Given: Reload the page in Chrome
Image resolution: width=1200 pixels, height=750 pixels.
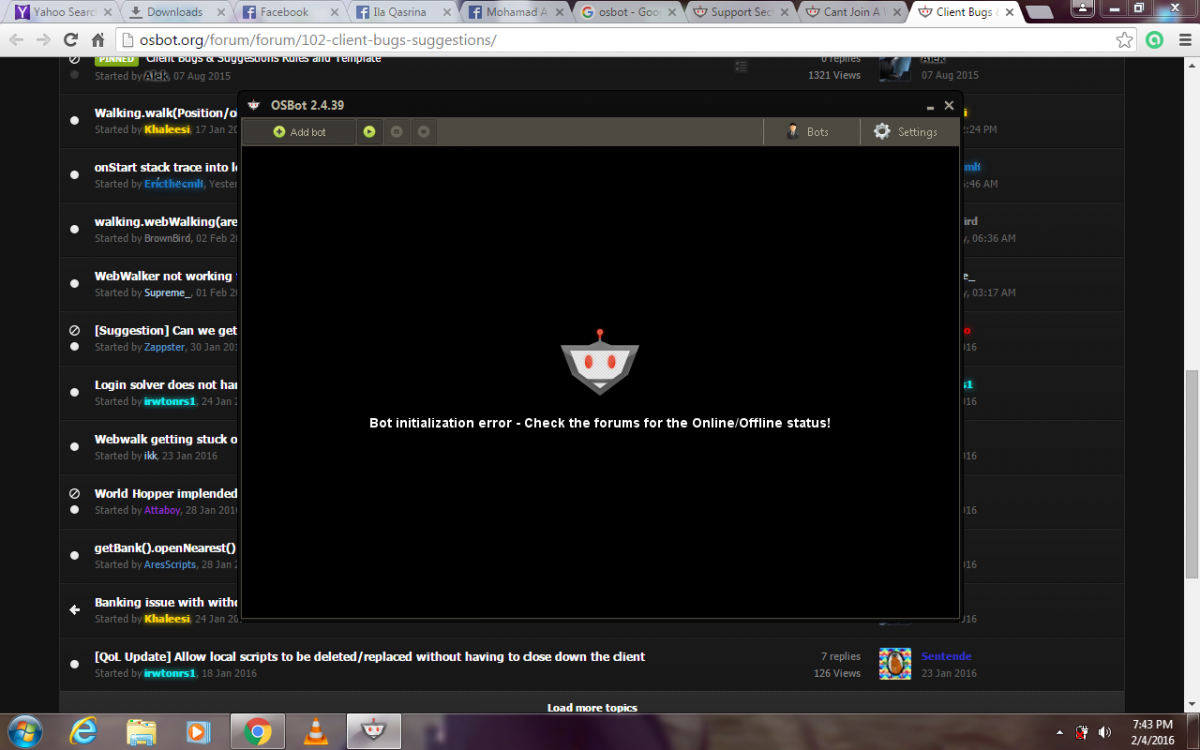Looking at the screenshot, I should (x=70, y=41).
